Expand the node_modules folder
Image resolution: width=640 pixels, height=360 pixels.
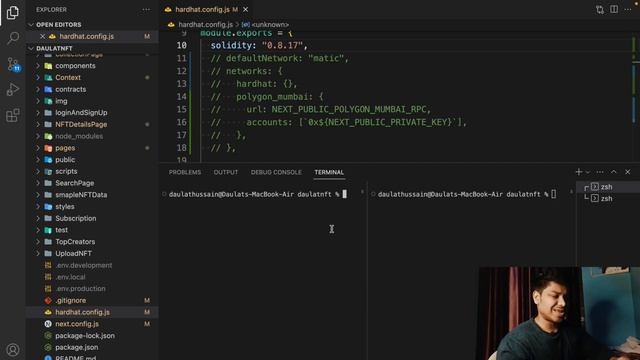(38, 136)
